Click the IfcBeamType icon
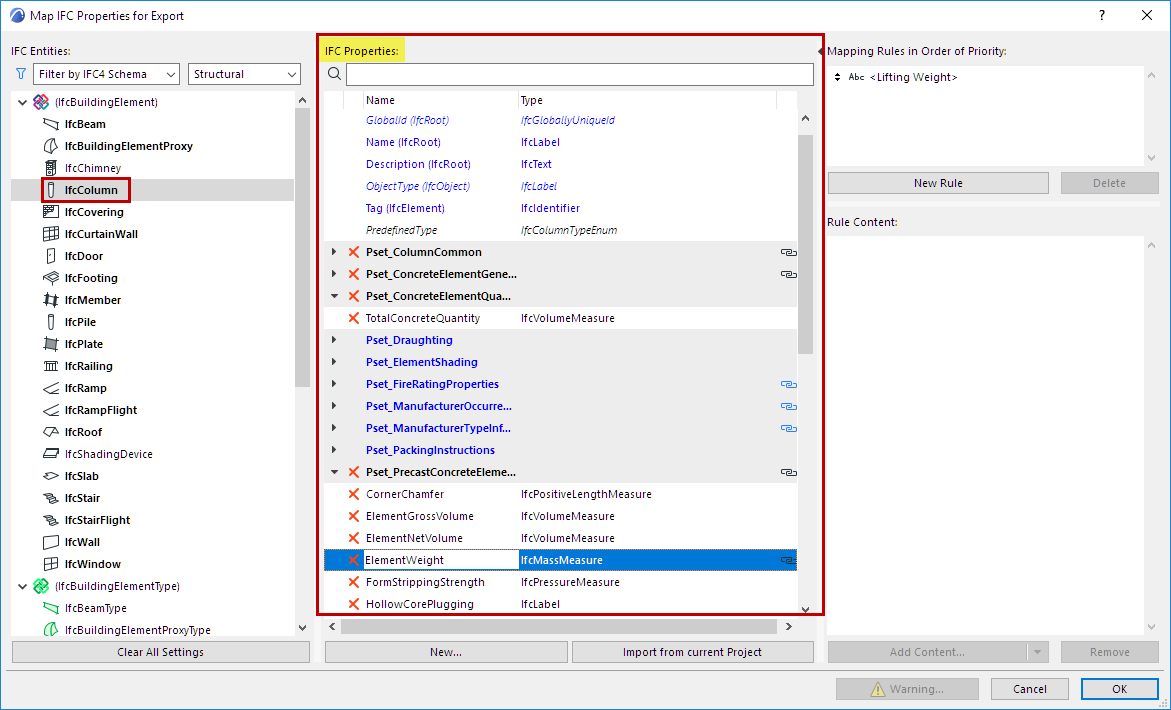Image resolution: width=1171 pixels, height=710 pixels. (x=51, y=608)
